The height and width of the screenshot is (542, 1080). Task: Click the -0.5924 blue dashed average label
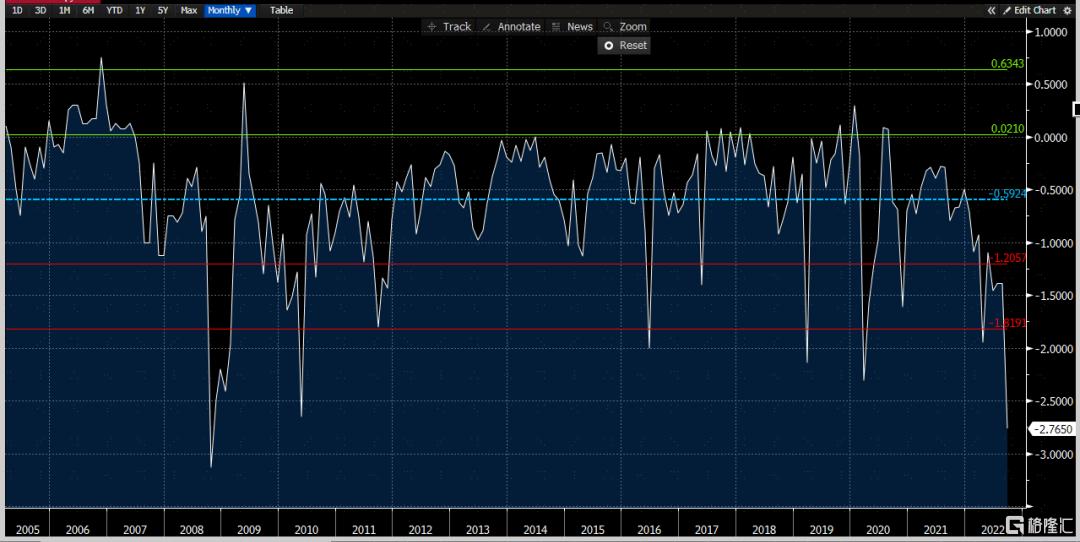[x=1007, y=193]
